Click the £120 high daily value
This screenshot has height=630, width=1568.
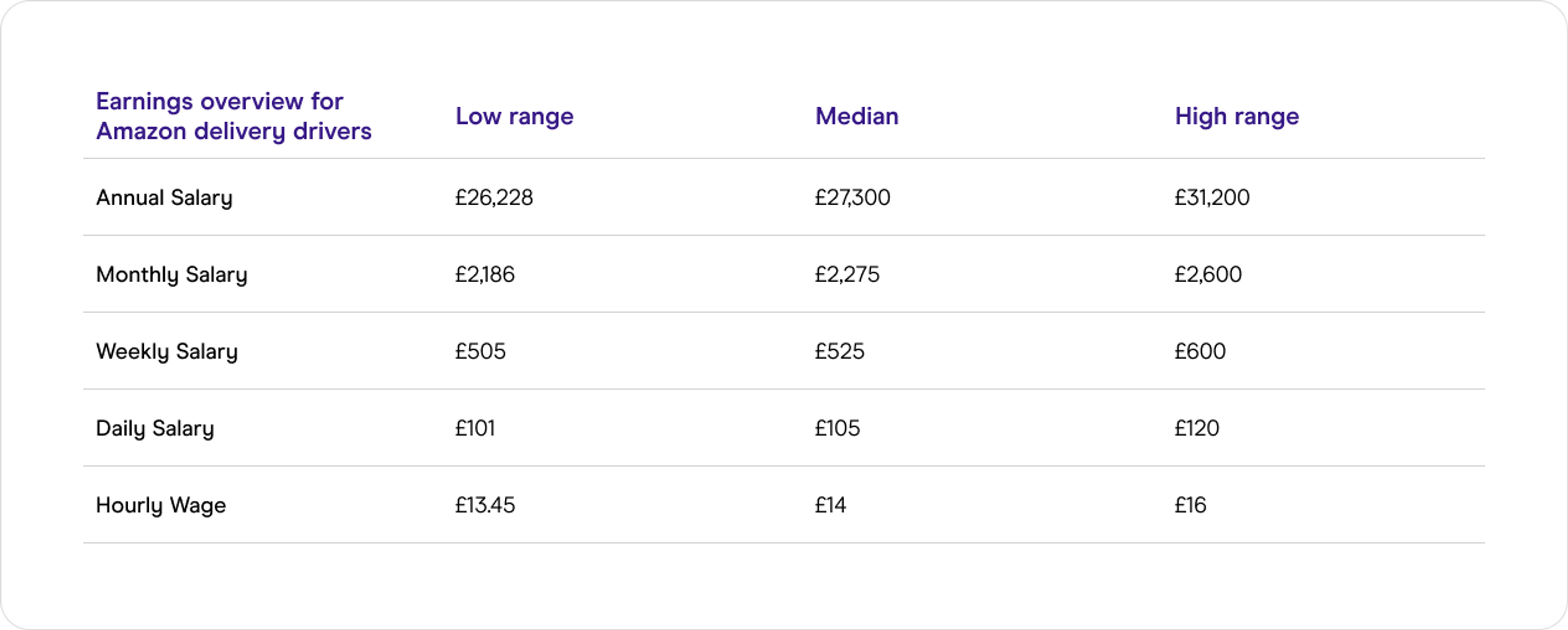1197,429
